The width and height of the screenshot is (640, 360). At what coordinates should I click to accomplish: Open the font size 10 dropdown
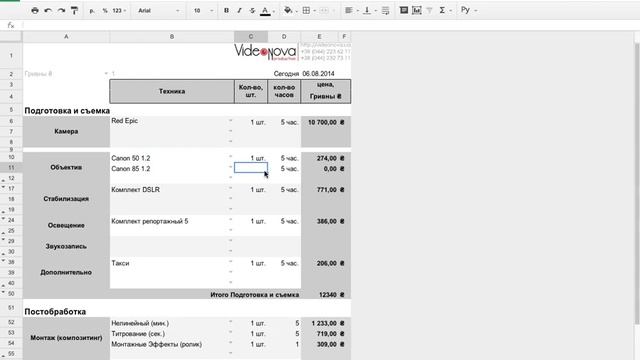pos(203,11)
